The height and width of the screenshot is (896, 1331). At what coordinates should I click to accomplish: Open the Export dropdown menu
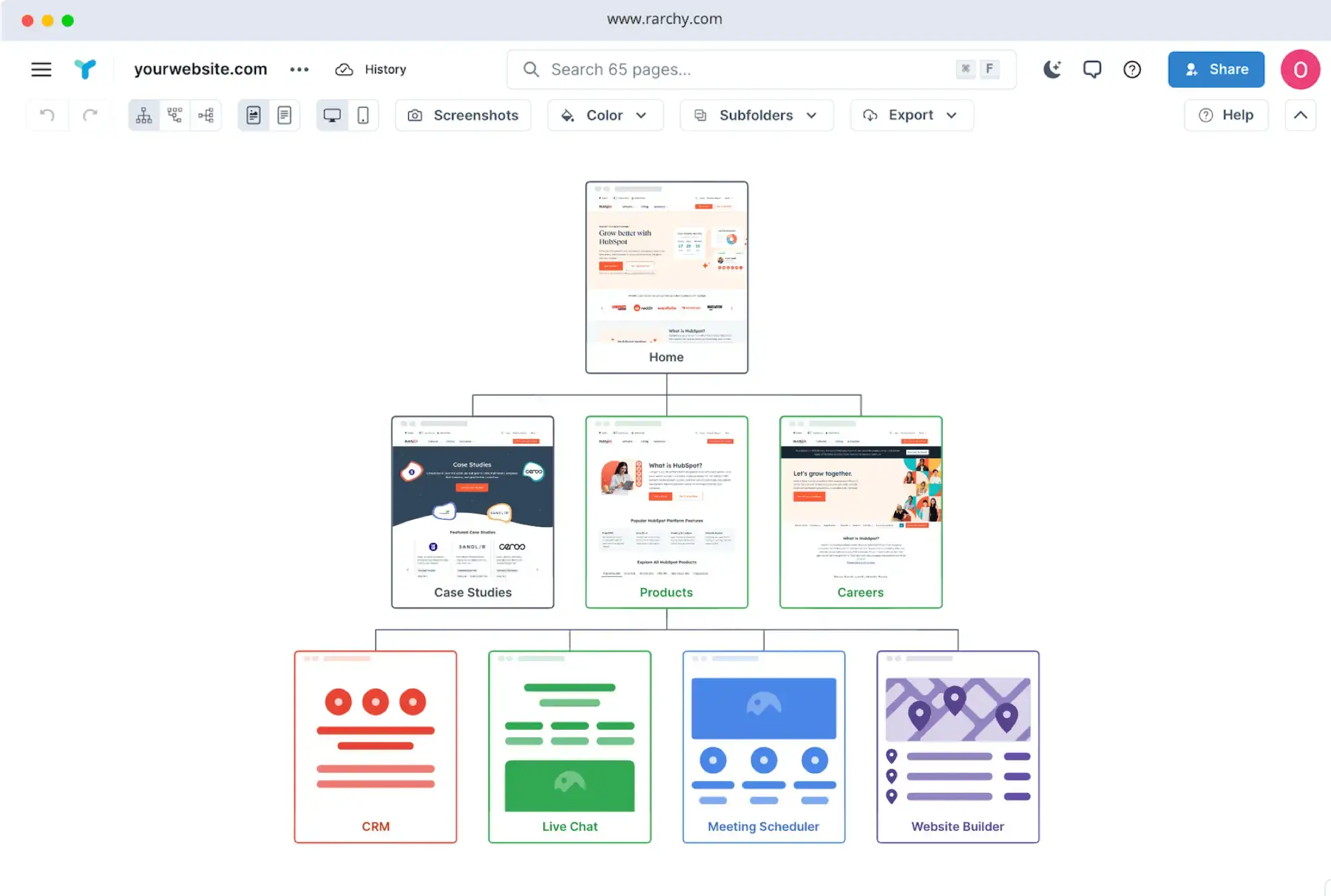tap(911, 115)
